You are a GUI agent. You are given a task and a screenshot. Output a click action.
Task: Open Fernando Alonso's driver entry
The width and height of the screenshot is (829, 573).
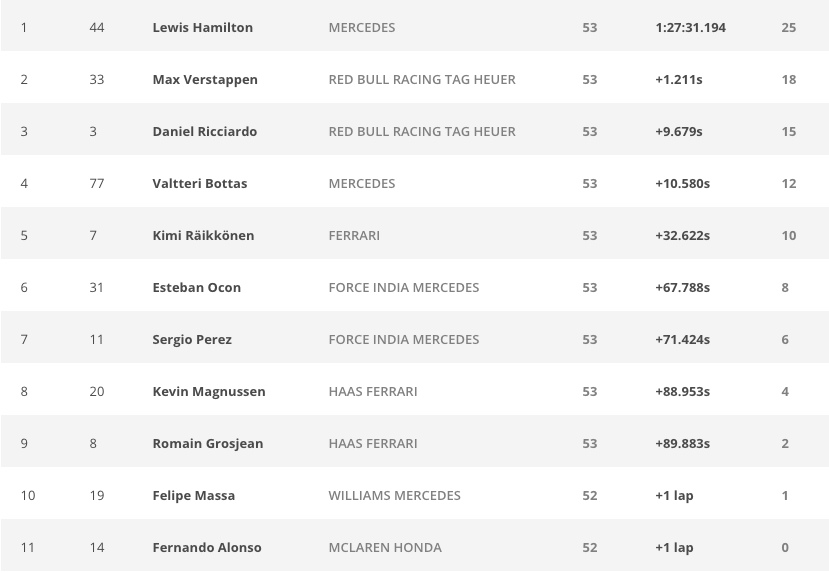207,547
